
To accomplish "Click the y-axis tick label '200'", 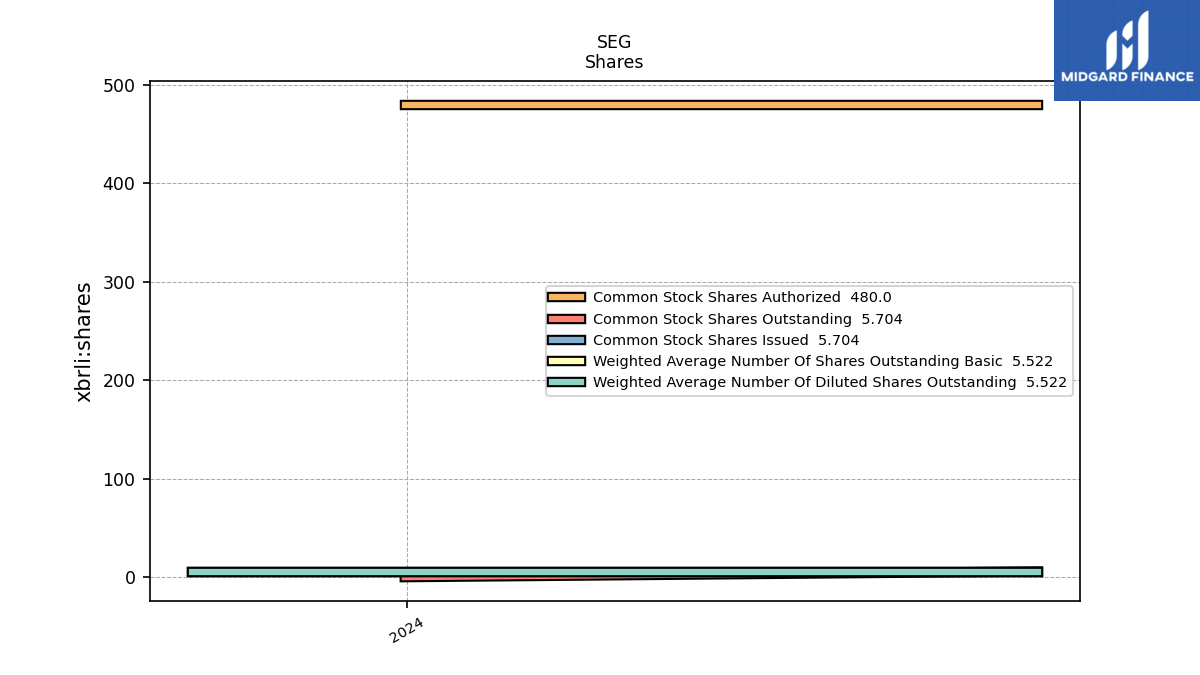I will coord(119,381).
